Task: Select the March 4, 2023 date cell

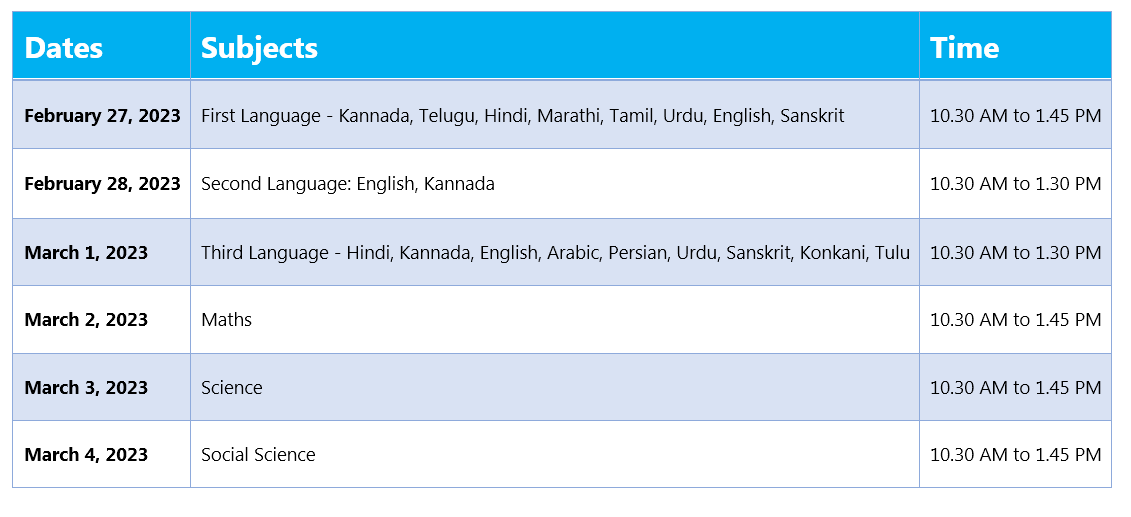Action: coord(102,454)
